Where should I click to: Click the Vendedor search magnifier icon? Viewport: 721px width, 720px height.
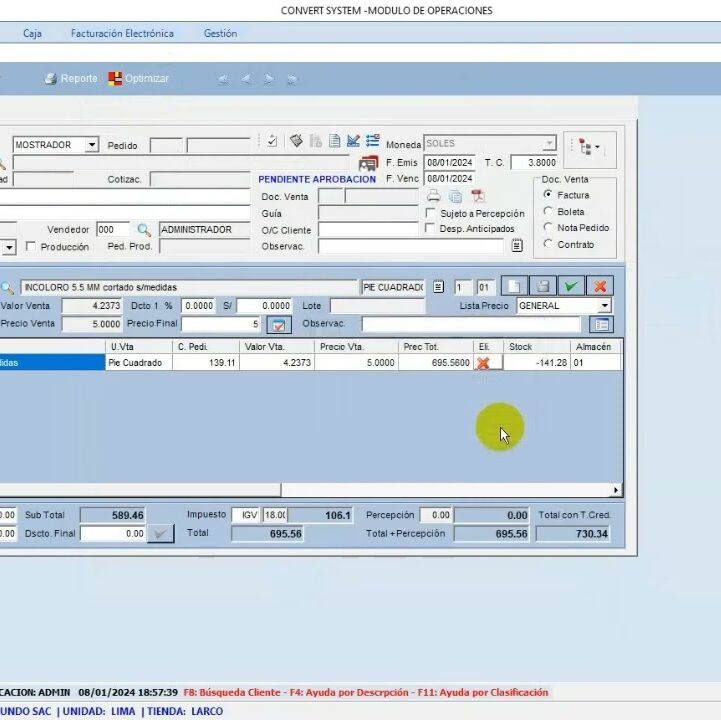144,230
